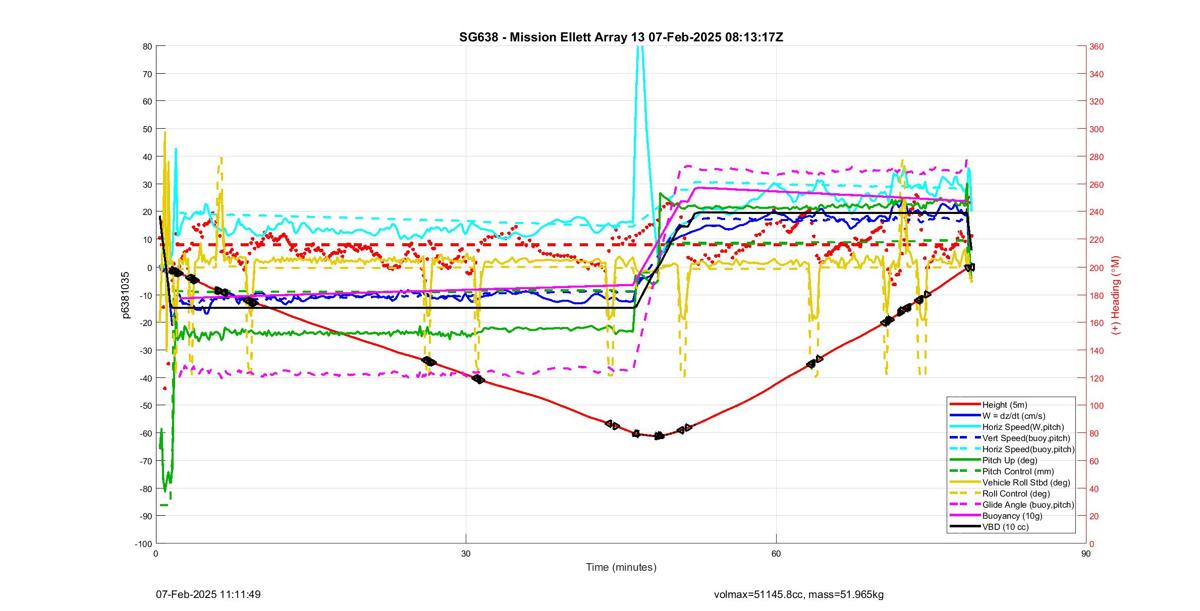Click the tall cyan Horiz Speed spike peak
Screen dimensions: 1200x611
click(641, 50)
